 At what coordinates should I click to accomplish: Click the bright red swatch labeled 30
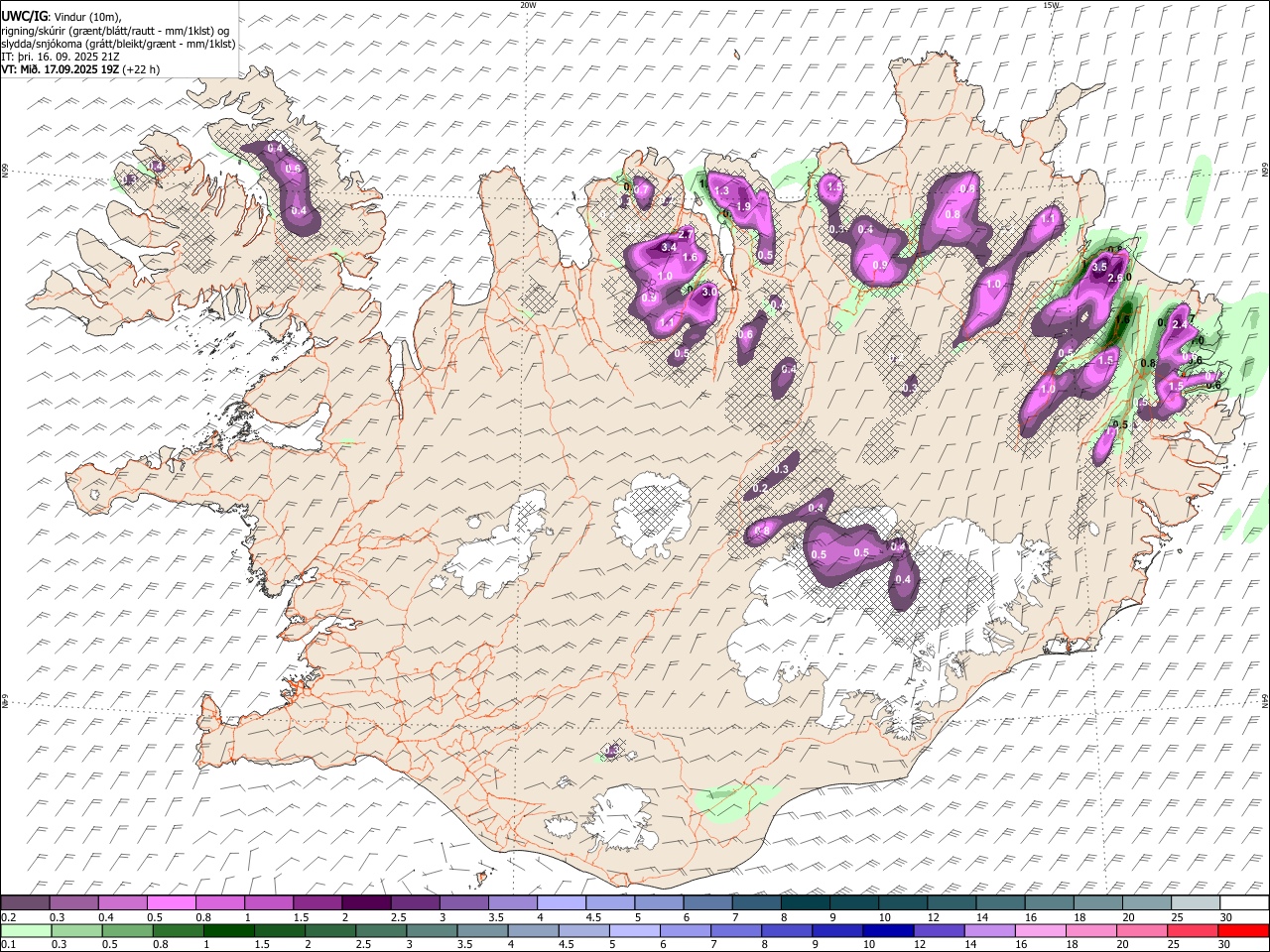click(x=1243, y=930)
